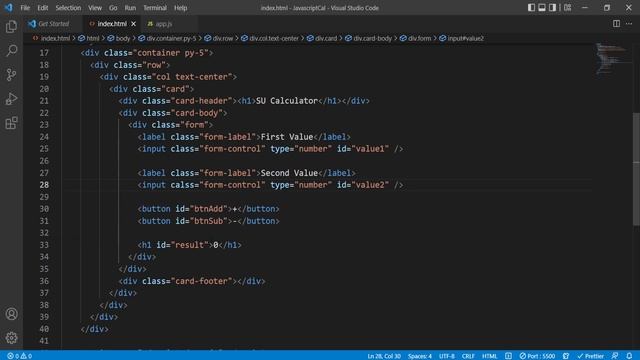Screen dimensions: 640x360
Task: Open the Explorer view in activity bar
Action: click(11, 27)
